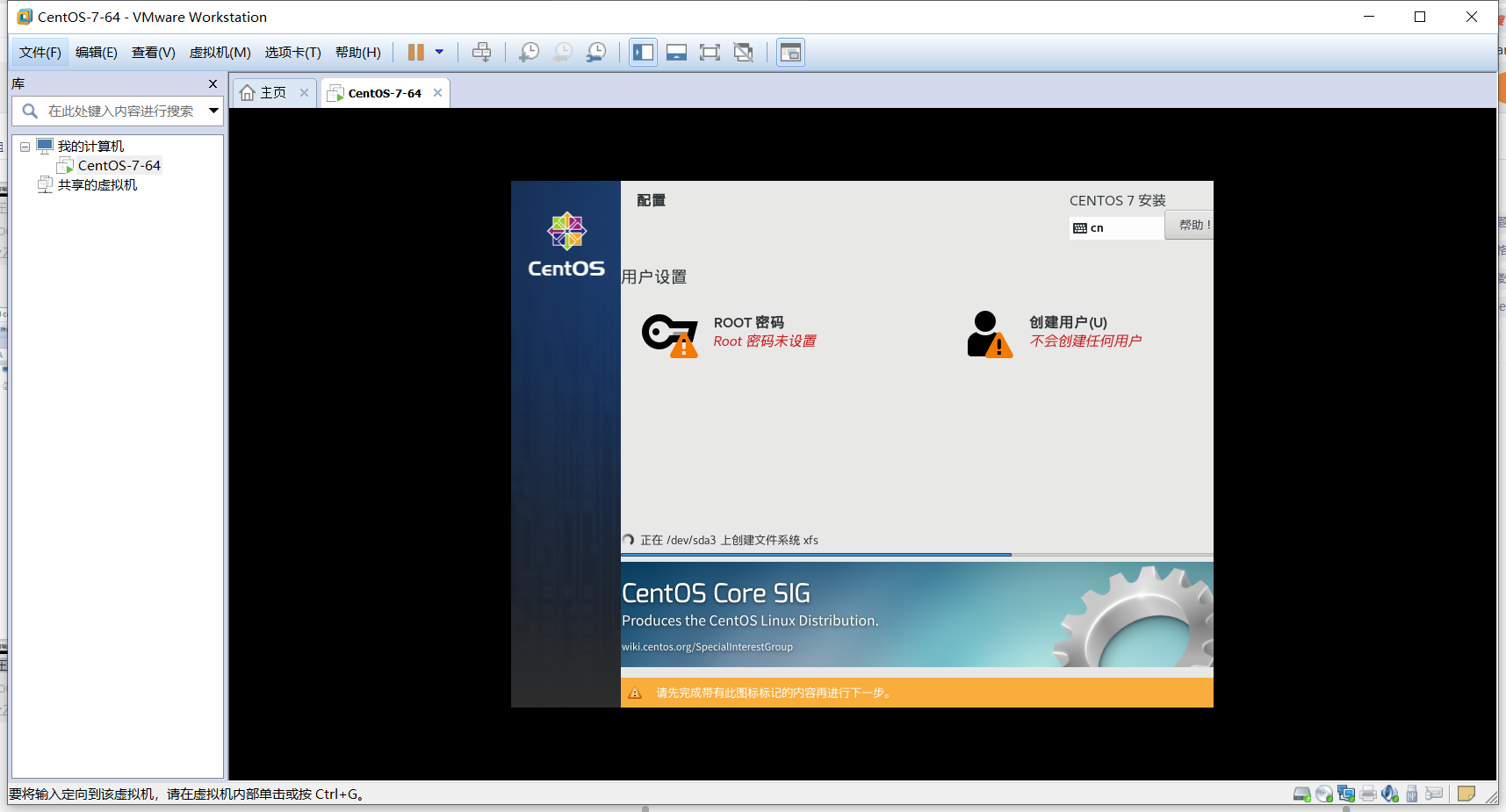Click the 创建用户(U) label
The image size is (1506, 812).
[1069, 323]
